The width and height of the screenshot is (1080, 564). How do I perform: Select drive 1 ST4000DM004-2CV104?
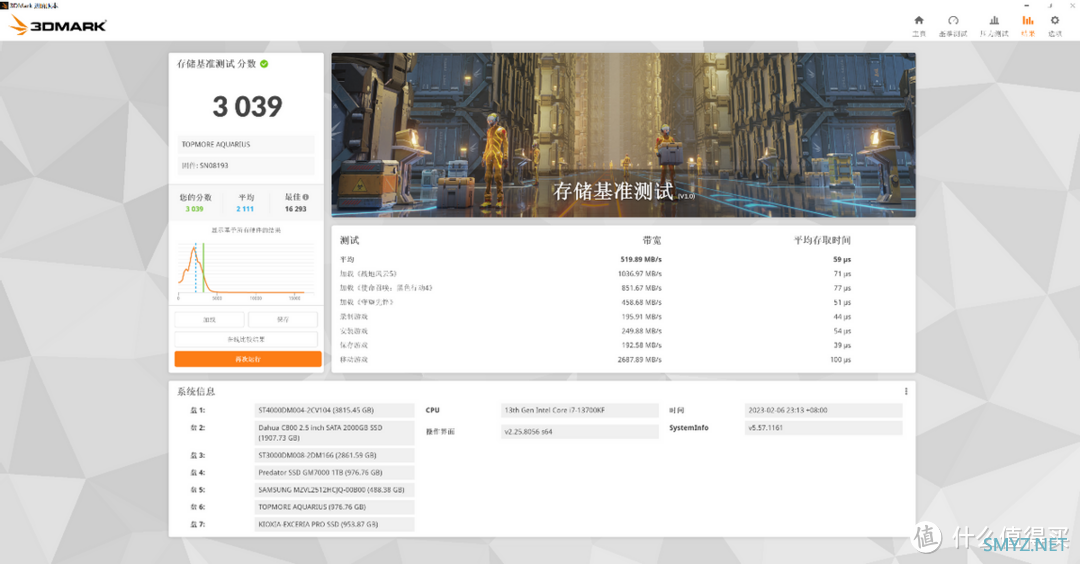click(334, 410)
